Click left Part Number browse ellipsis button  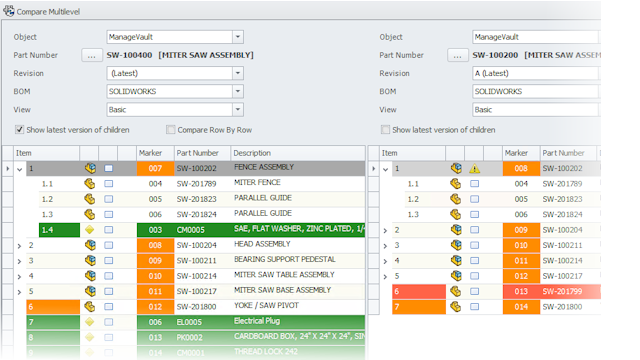click(x=92, y=55)
